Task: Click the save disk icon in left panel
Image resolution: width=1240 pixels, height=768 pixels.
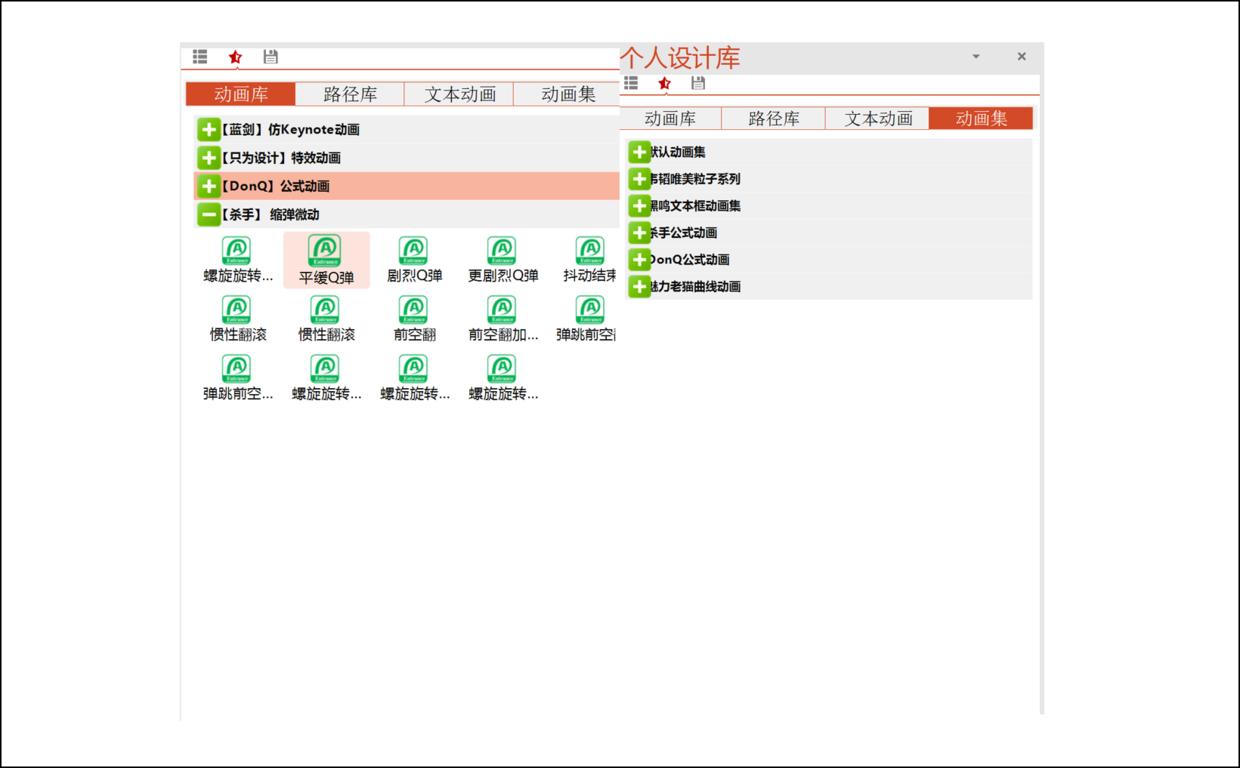Action: [270, 57]
